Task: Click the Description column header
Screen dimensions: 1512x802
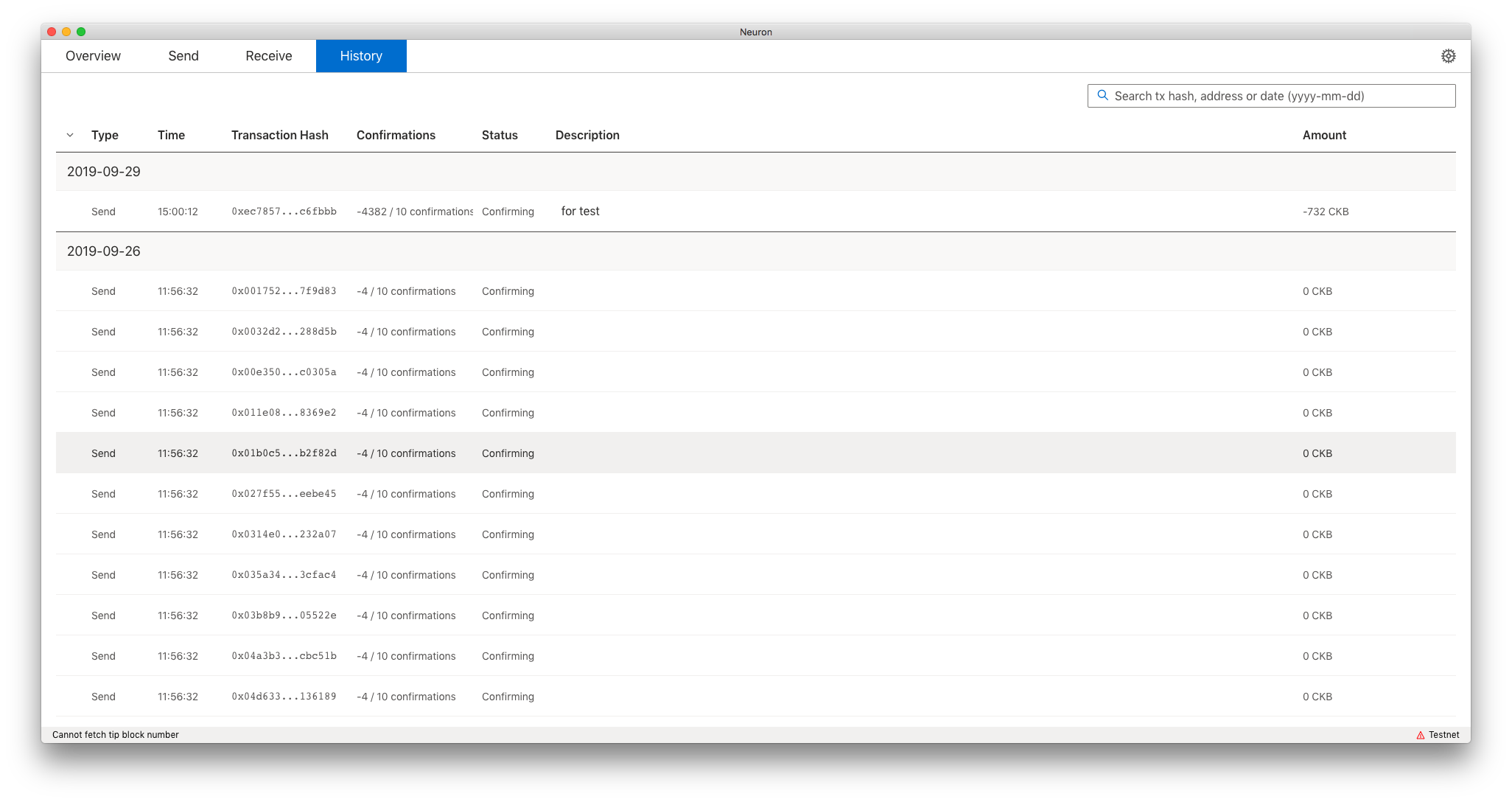Action: 587,135
